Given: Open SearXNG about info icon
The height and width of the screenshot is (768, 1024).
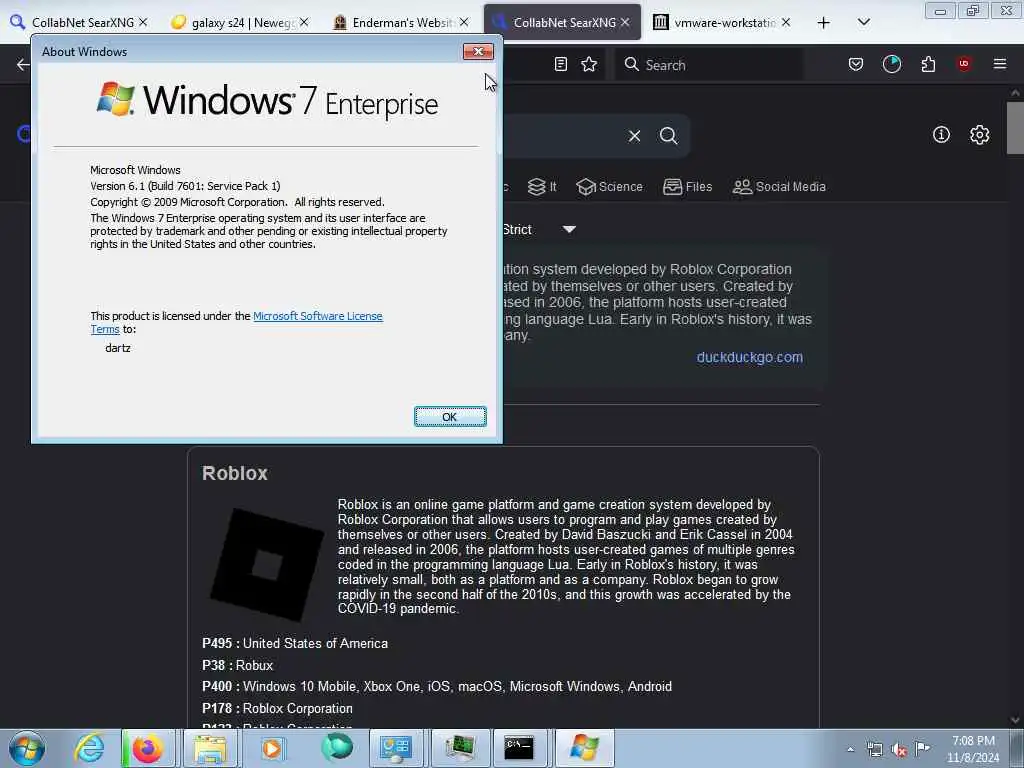Looking at the screenshot, I should click(941, 135).
